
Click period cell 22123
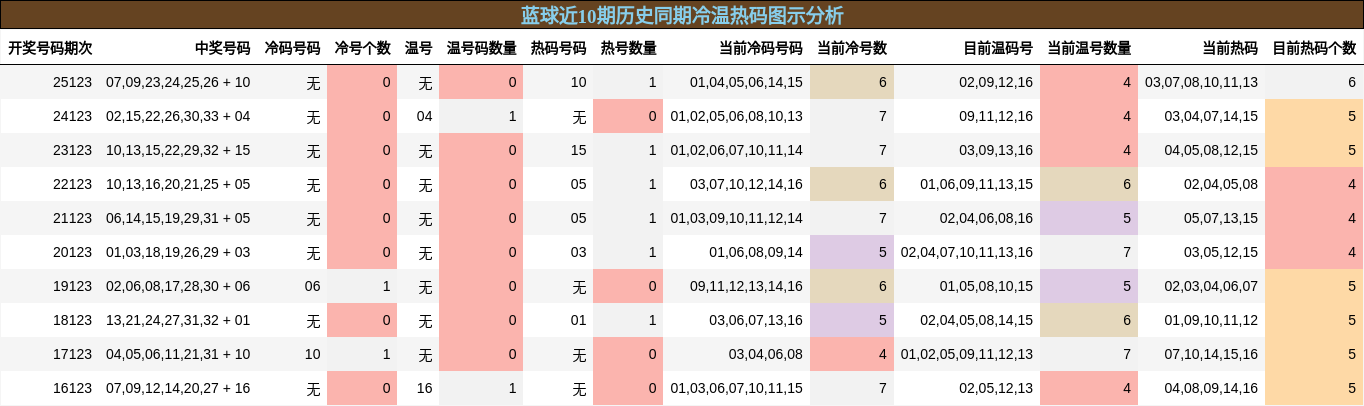72,184
